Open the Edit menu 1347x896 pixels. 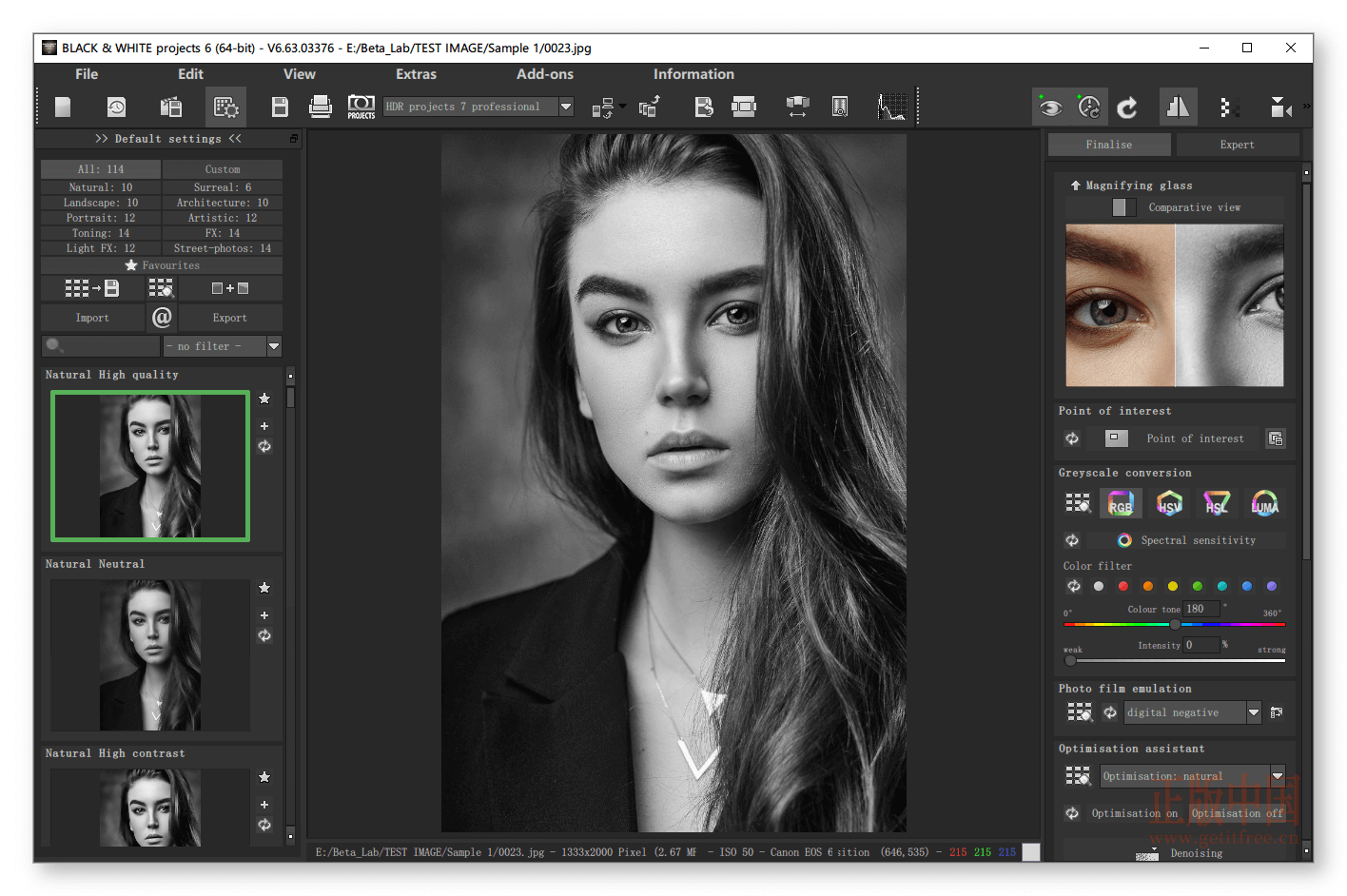tap(190, 74)
